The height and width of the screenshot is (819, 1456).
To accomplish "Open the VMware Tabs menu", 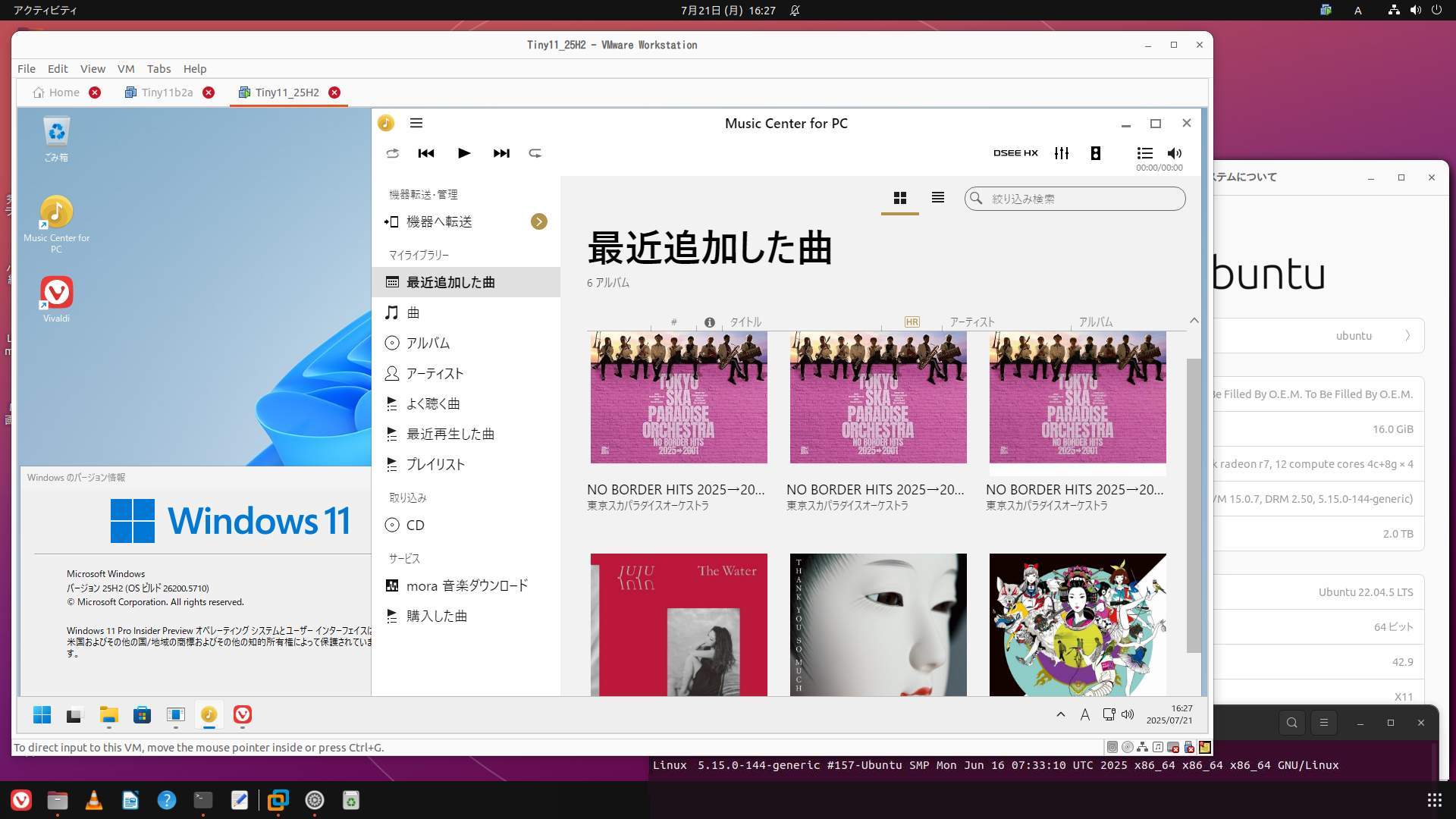I will tap(158, 68).
